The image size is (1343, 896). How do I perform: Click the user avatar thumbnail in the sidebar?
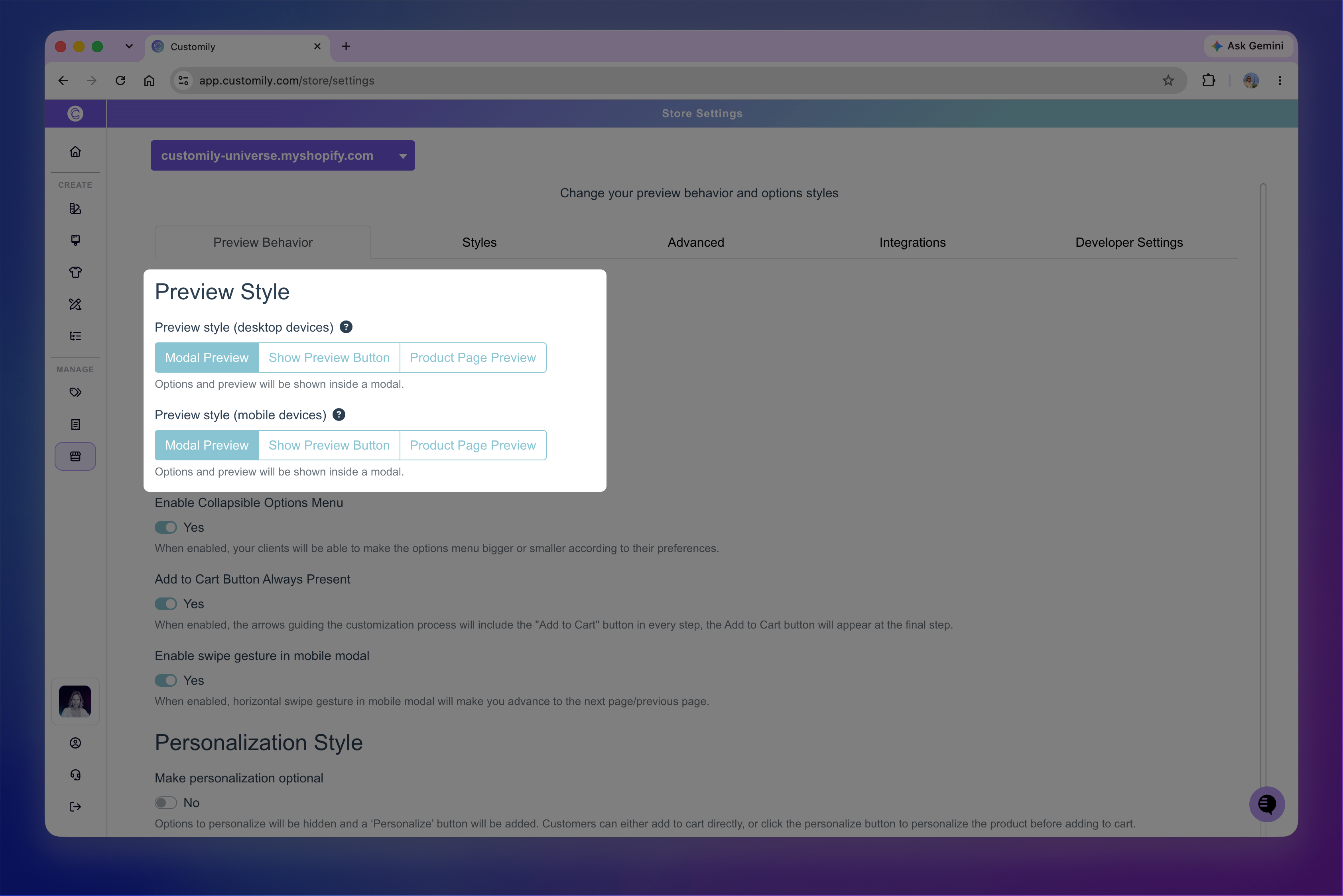[x=75, y=701]
